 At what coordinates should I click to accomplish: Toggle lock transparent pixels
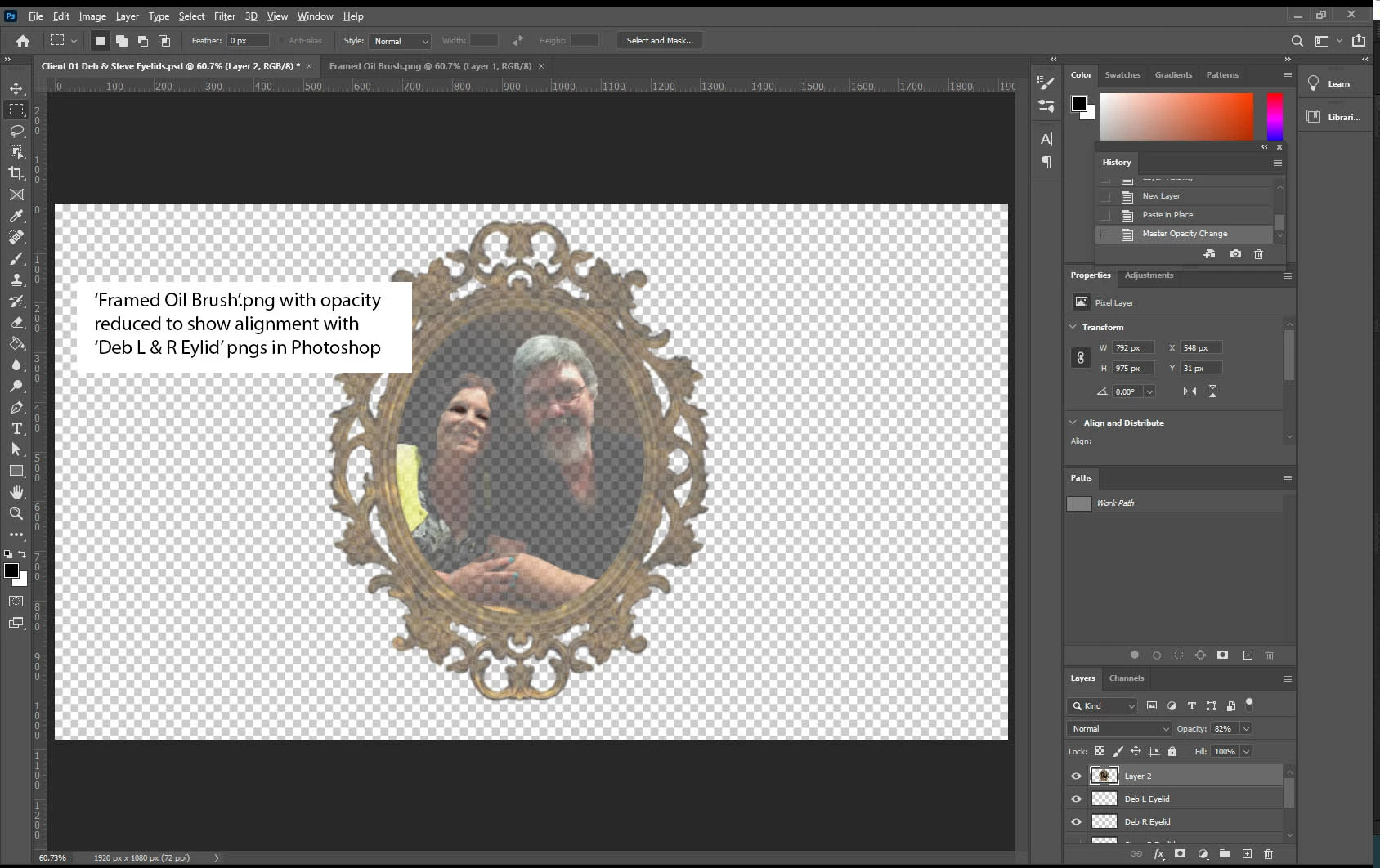1100,751
